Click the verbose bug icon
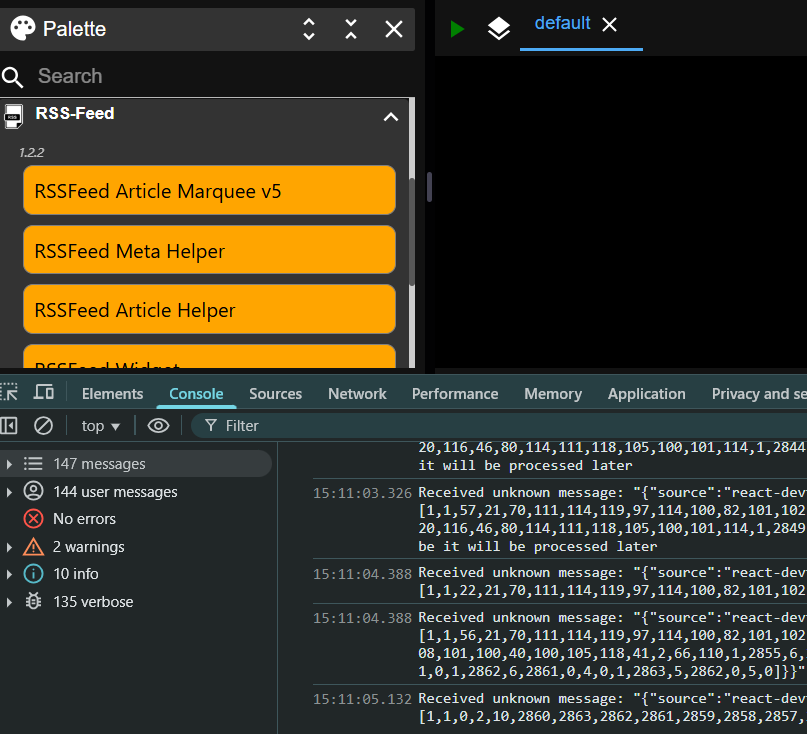Image resolution: width=807 pixels, height=734 pixels. tap(33, 601)
